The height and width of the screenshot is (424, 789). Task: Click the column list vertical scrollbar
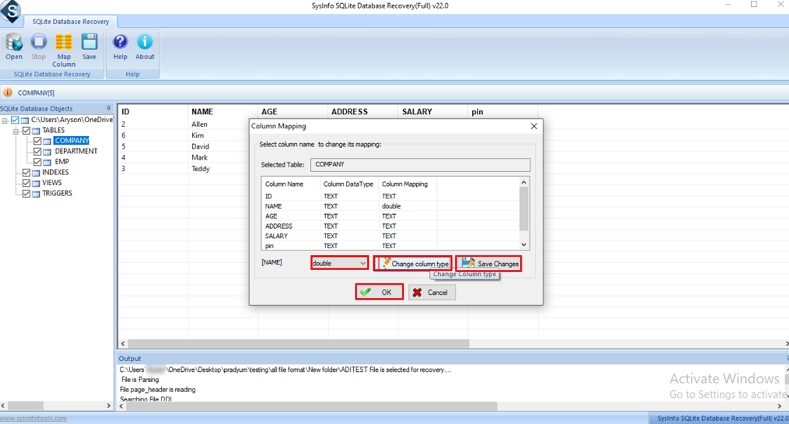click(523, 212)
